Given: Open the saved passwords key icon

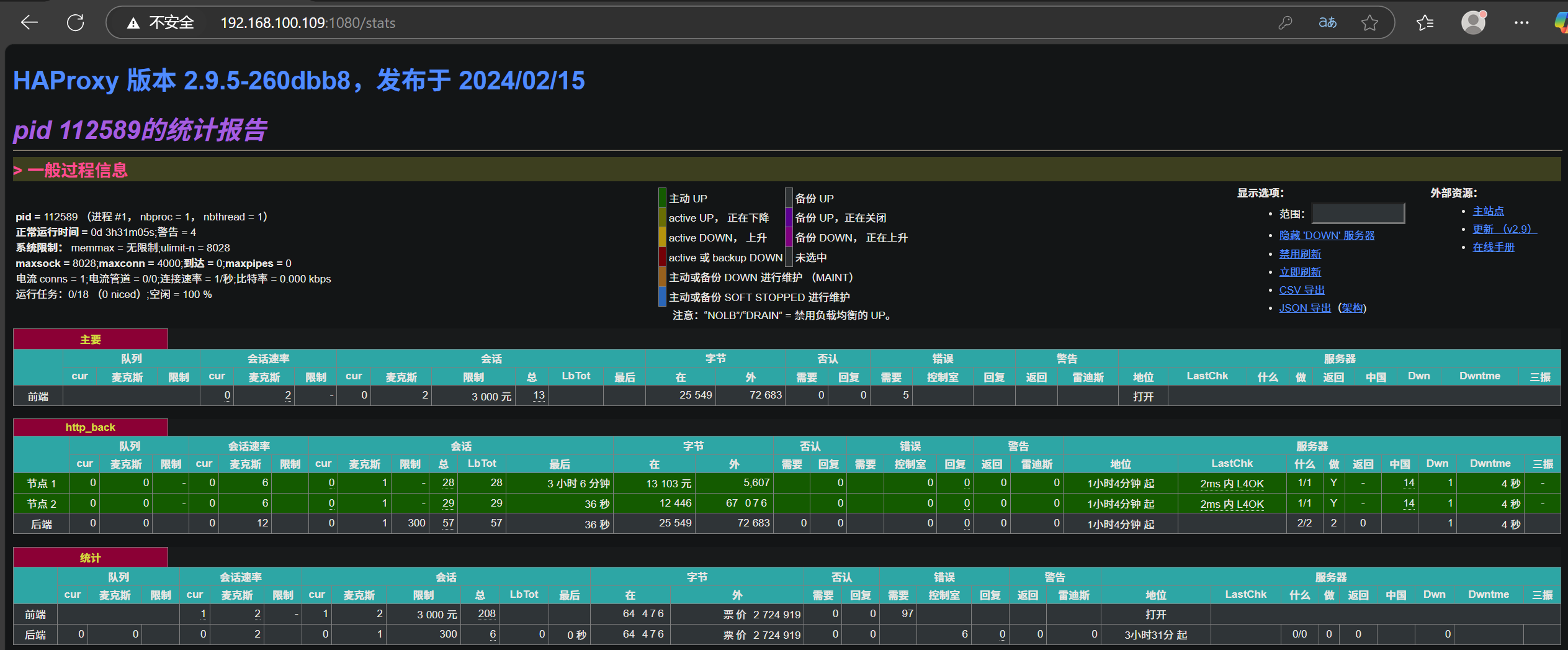Looking at the screenshot, I should coord(1285,23).
